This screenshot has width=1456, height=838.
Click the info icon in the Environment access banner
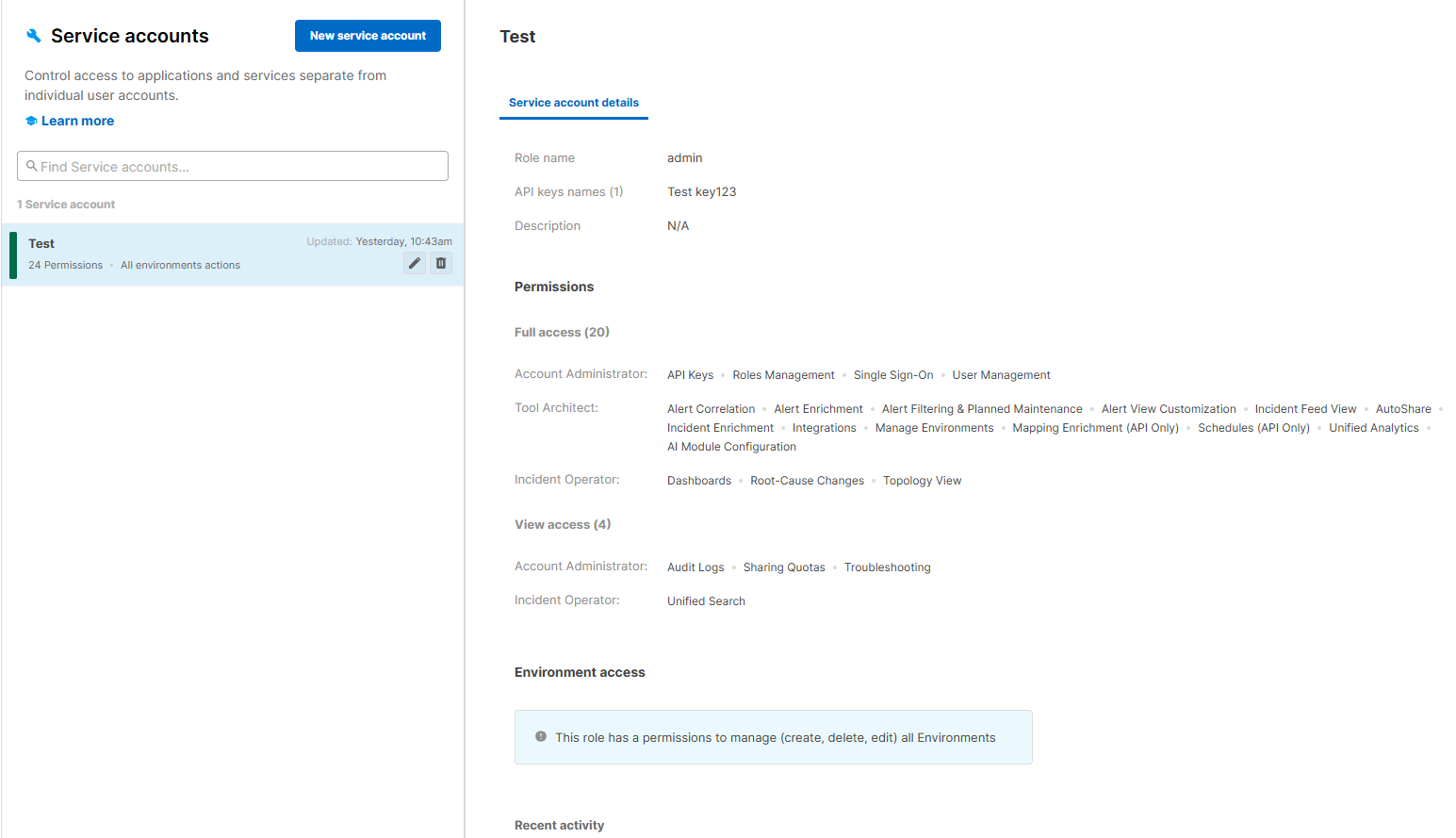coord(540,736)
